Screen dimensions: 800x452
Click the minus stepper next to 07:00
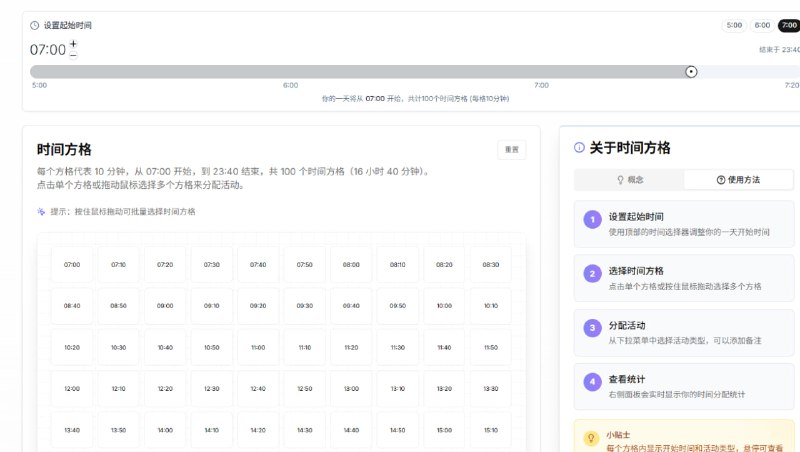click(x=73, y=55)
